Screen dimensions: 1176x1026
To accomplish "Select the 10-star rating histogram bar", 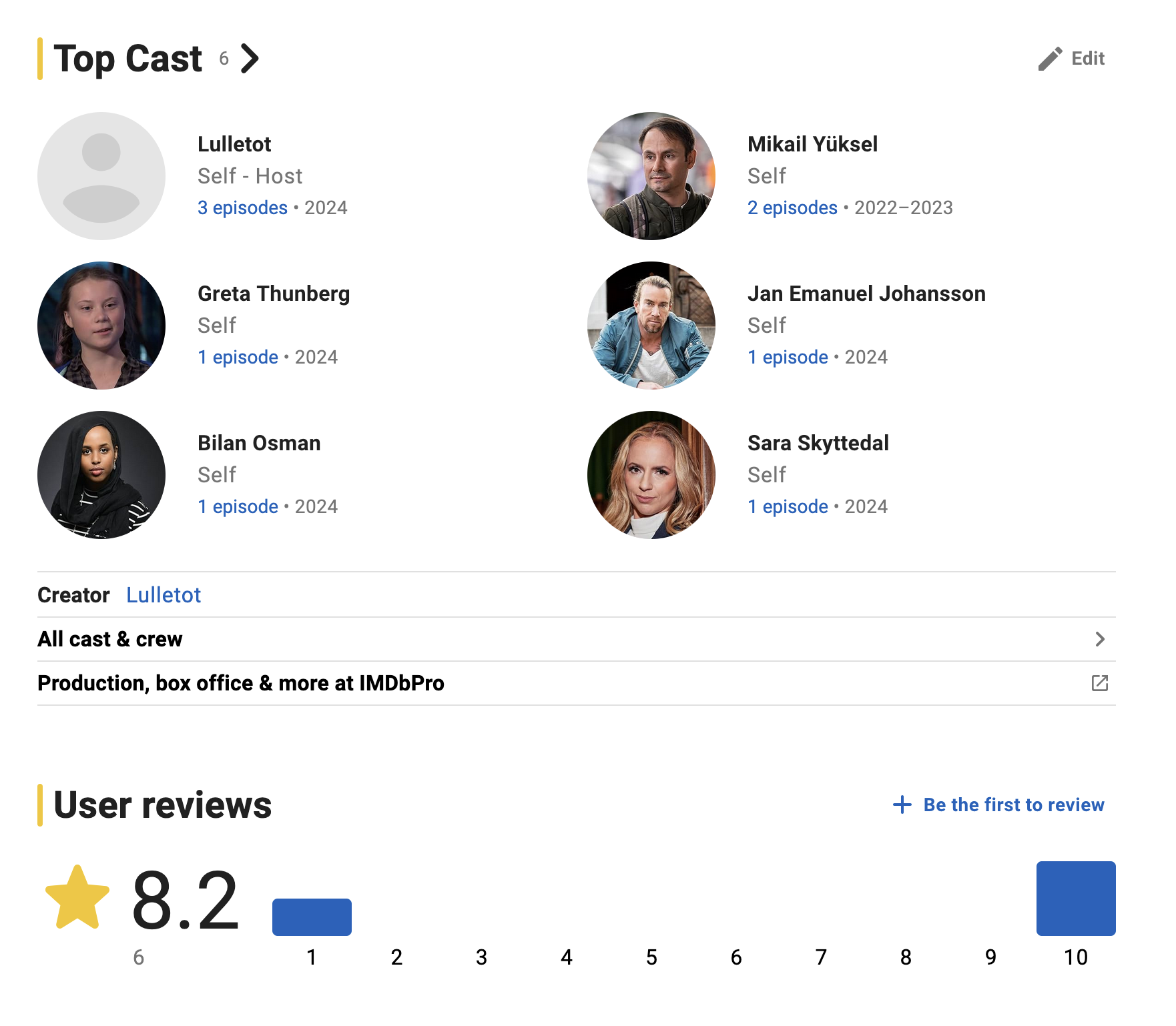I will pyautogui.click(x=1076, y=899).
